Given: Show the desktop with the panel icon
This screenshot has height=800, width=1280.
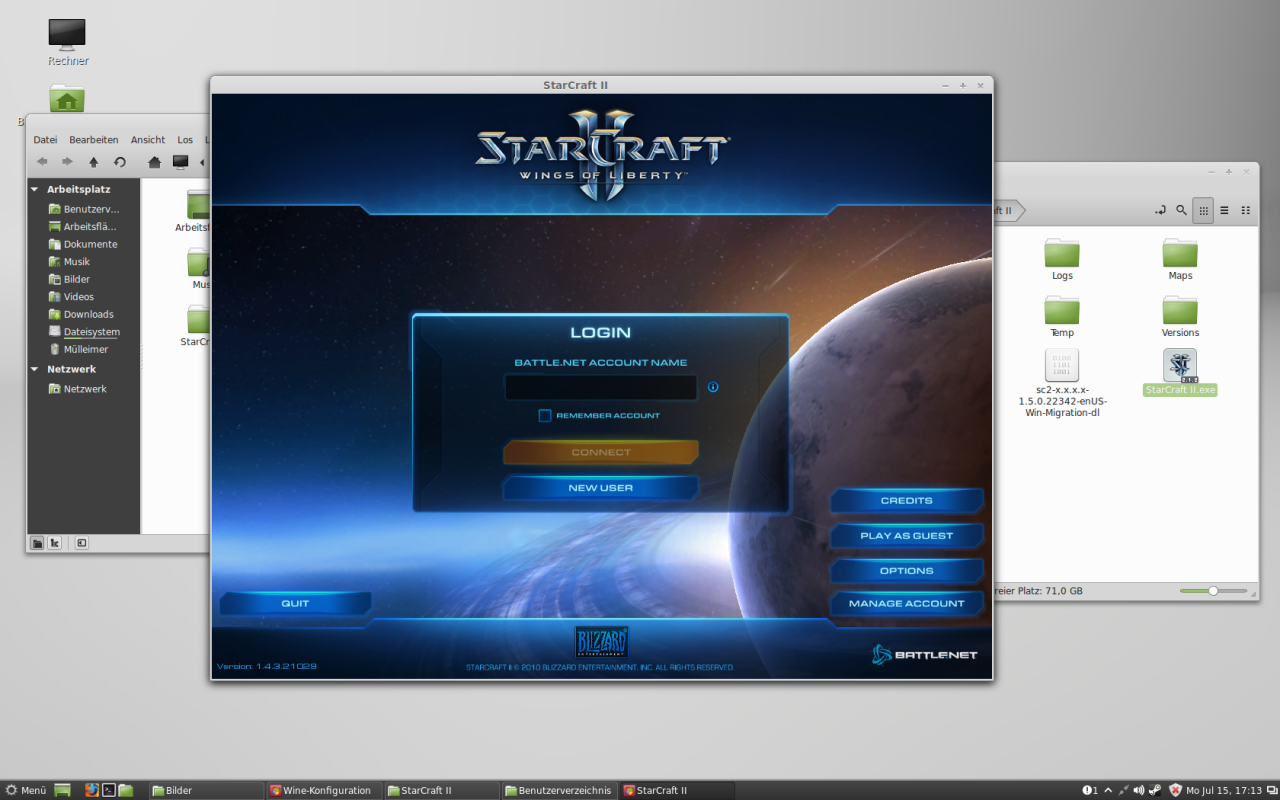Looking at the screenshot, I should (x=63, y=790).
